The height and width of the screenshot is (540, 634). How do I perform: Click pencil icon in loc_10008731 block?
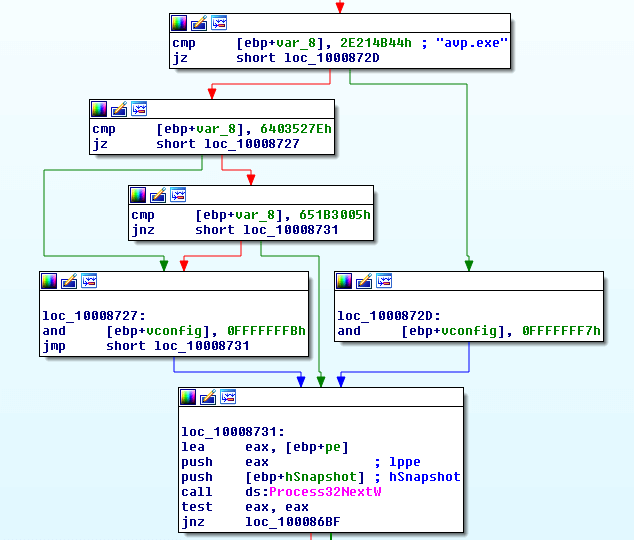pyautogui.click(x=208, y=397)
